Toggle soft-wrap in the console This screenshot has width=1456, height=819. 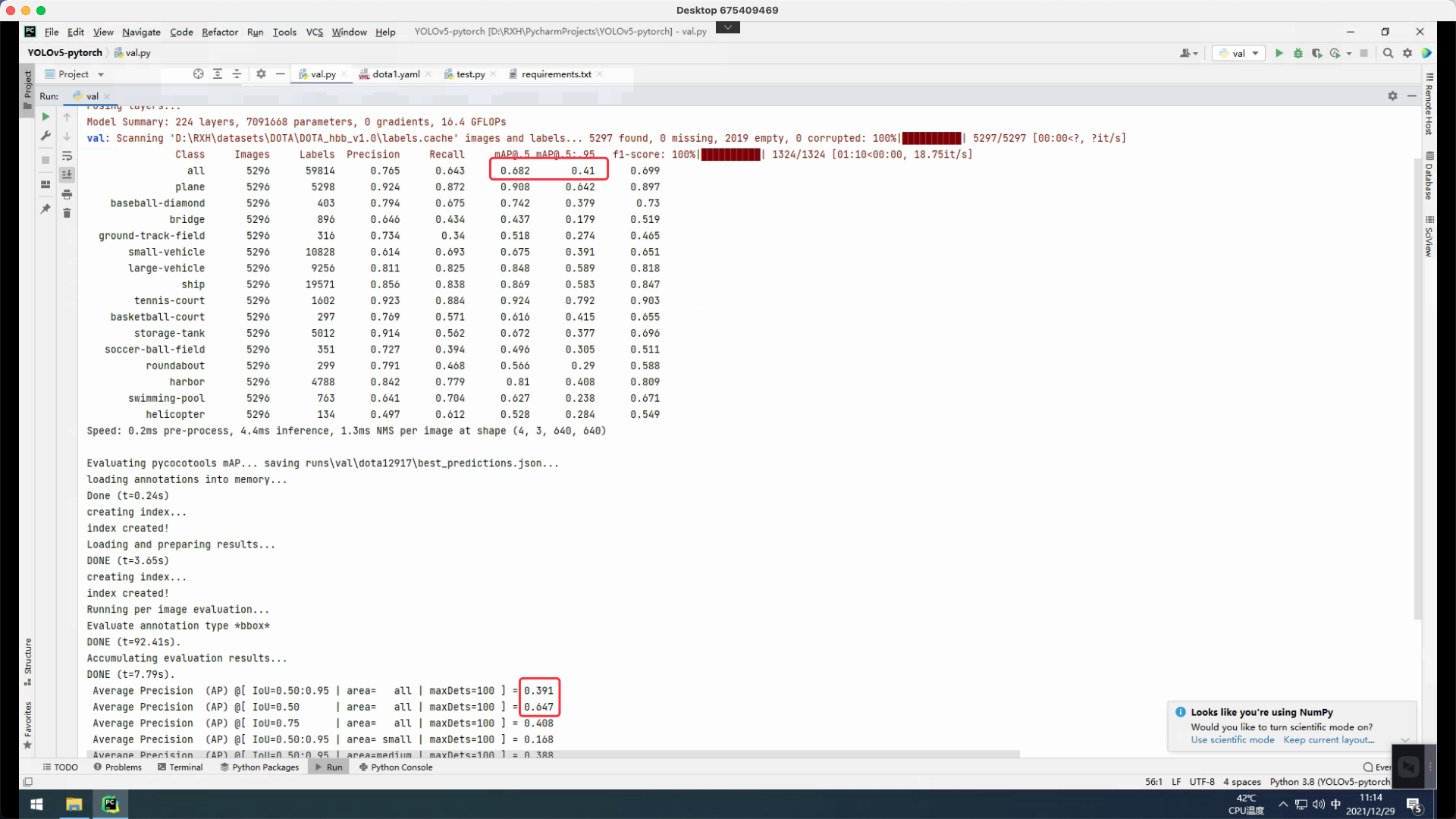point(67,156)
